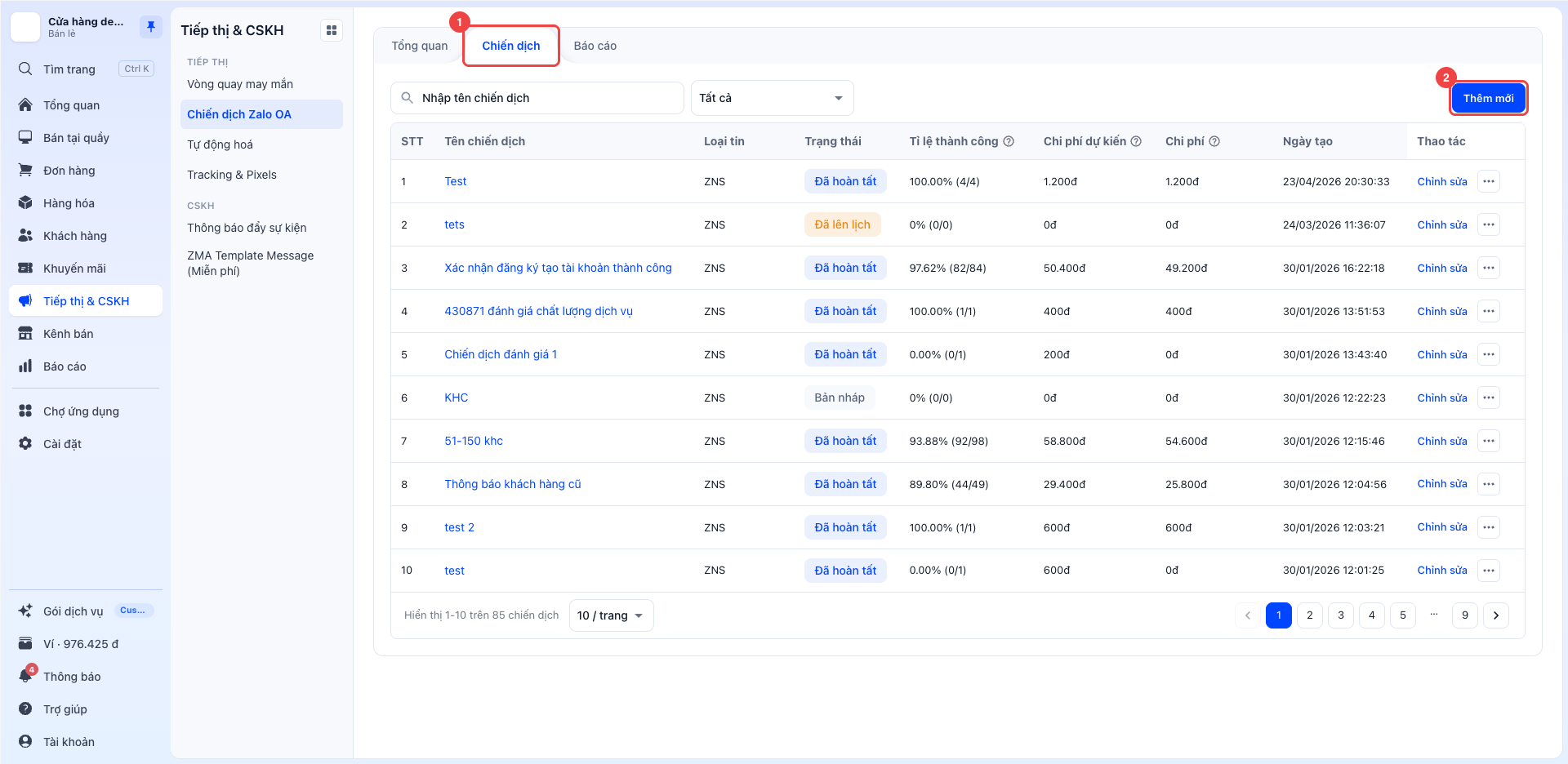Click Chỉnh sửa for the test 2 campaign
Image resolution: width=1568 pixels, height=764 pixels.
tap(1442, 527)
